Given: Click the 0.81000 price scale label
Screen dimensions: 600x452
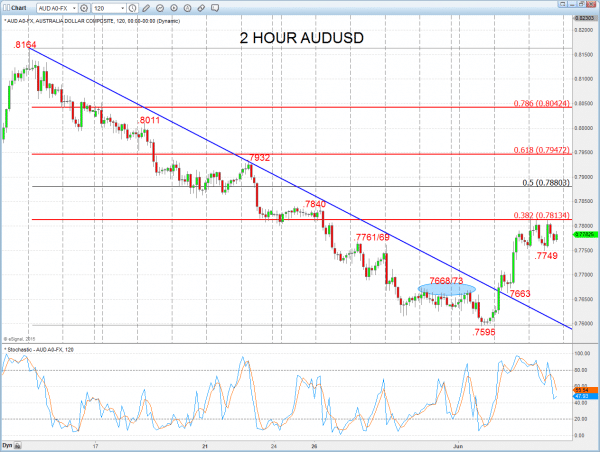Looking at the screenshot, I should pos(584,79).
